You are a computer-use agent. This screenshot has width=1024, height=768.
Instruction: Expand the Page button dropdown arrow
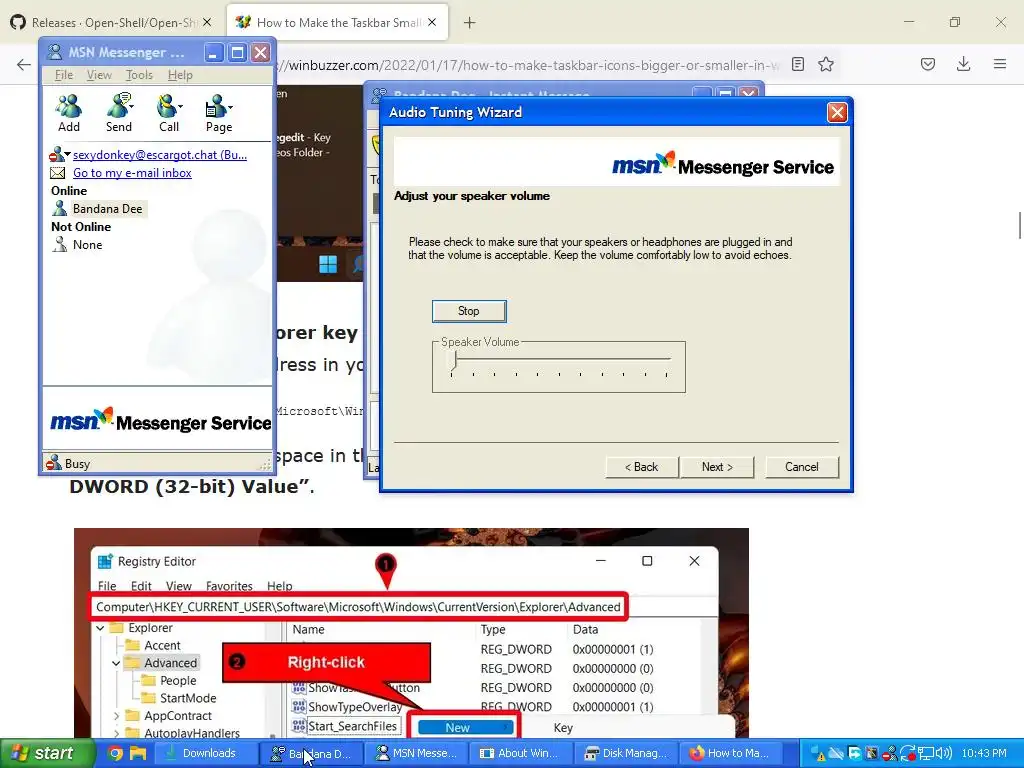230,106
